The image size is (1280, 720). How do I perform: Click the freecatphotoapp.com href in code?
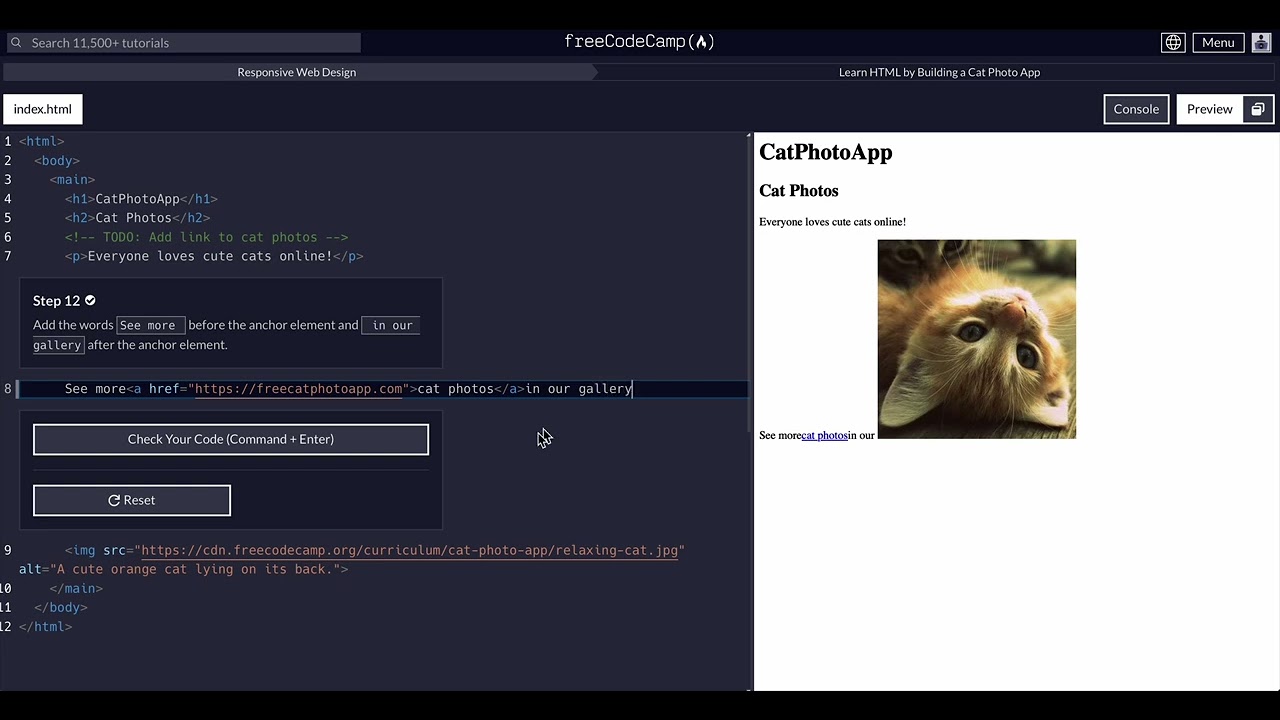tap(298, 388)
